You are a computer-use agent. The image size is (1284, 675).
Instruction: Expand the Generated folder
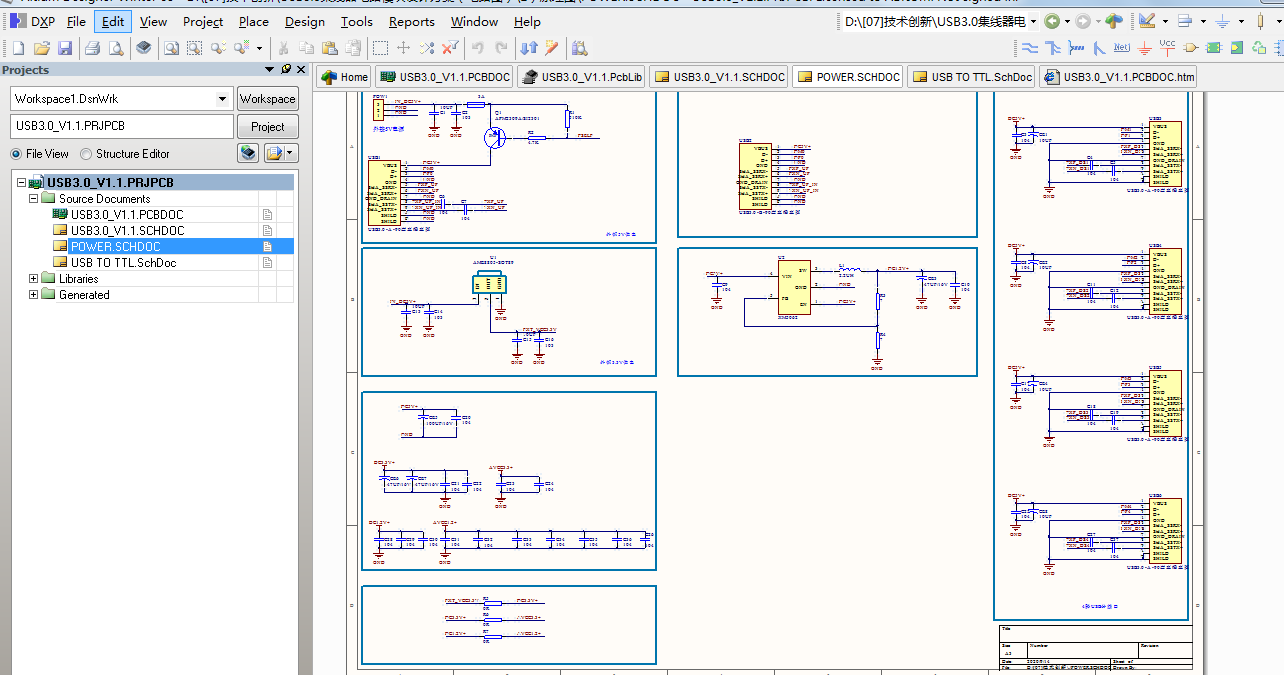point(34,295)
